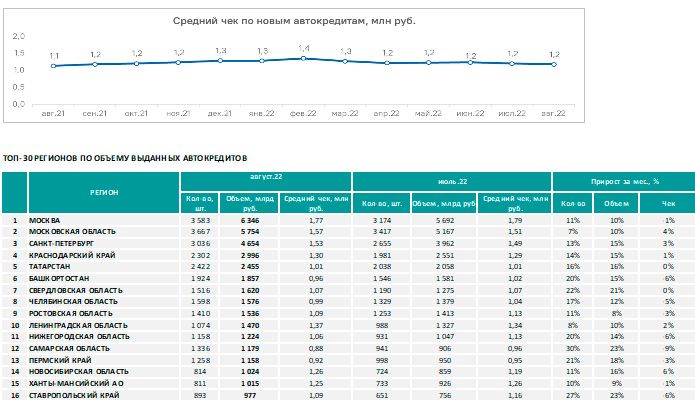Image resolution: width=695 pixels, height=402 pixels.
Task: Click Moscow's August volume value 6 346
Action: [x=250, y=220]
